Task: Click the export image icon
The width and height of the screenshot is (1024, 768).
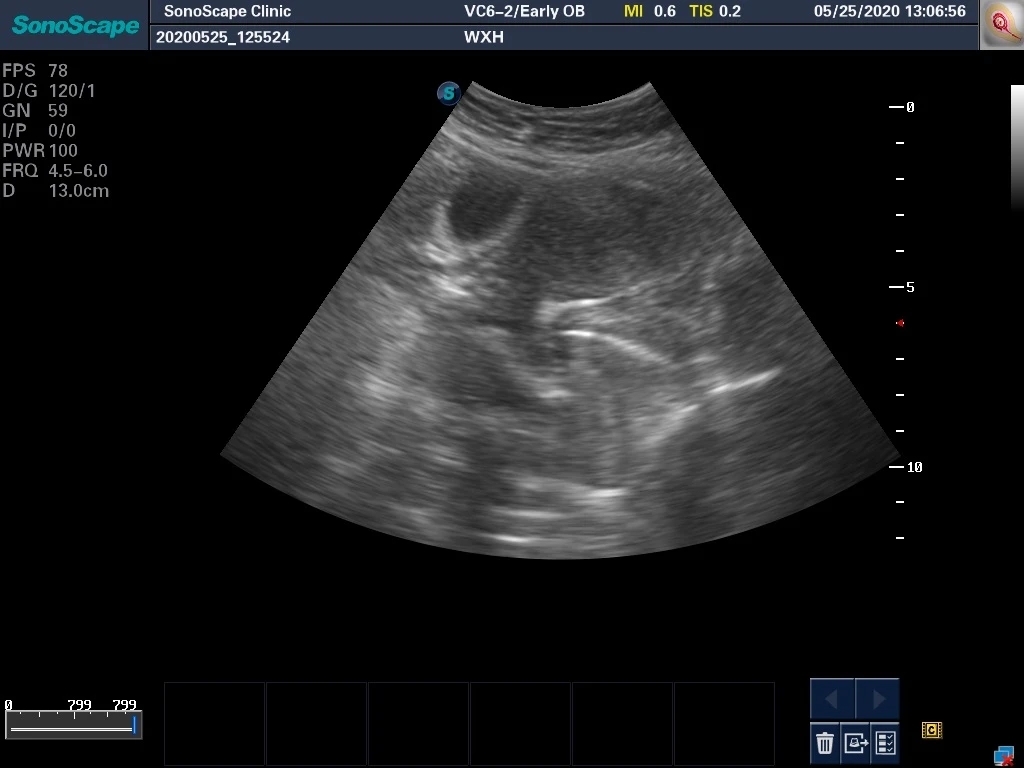Action: pyautogui.click(x=855, y=743)
